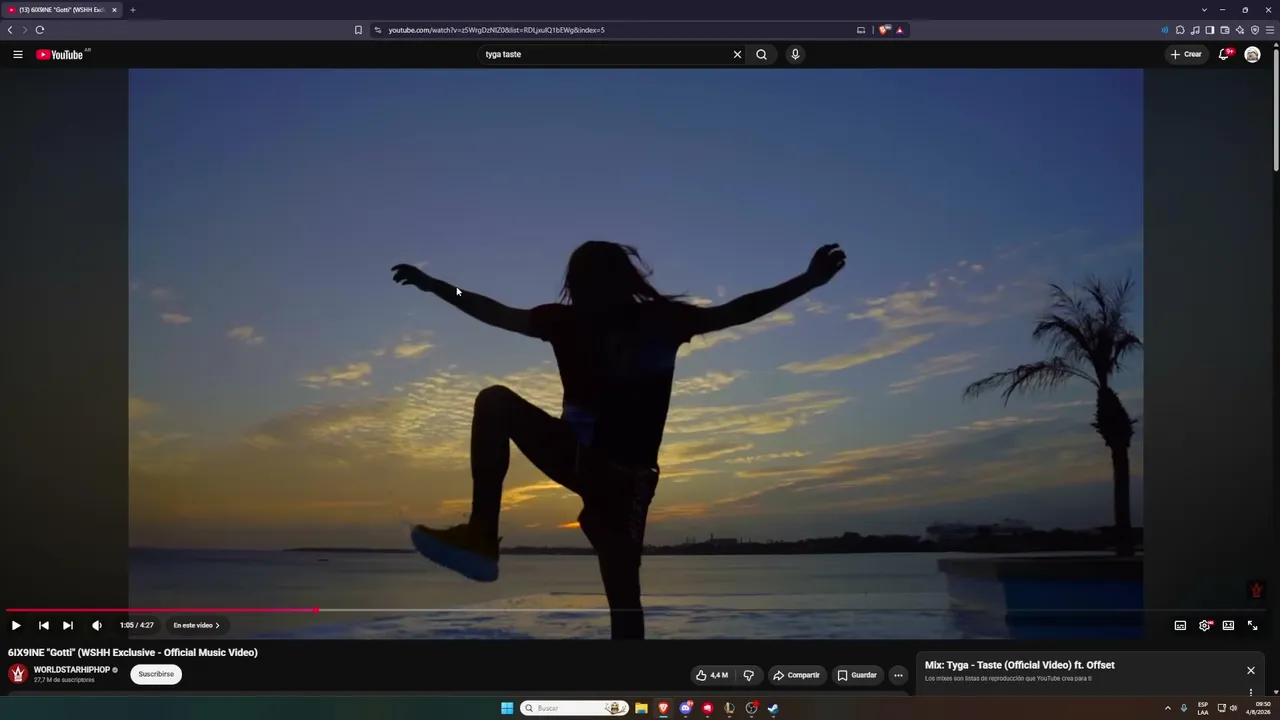Open the media control music note icon
Screen dimensions: 1280x720
(1195, 30)
